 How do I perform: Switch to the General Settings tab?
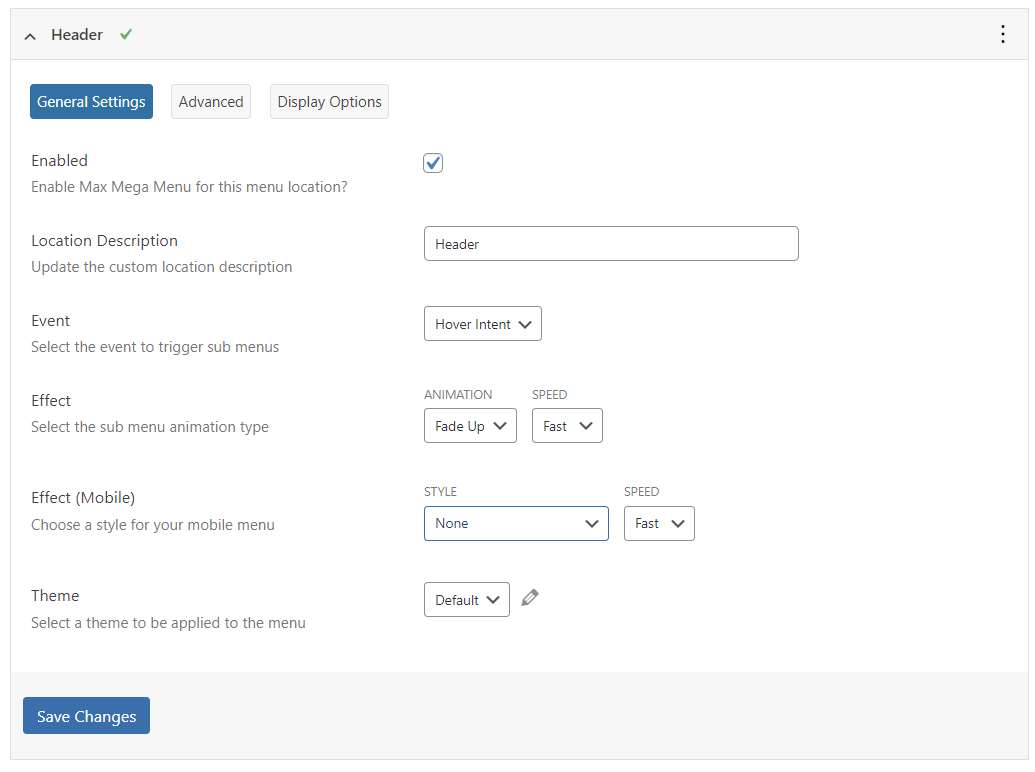91,102
